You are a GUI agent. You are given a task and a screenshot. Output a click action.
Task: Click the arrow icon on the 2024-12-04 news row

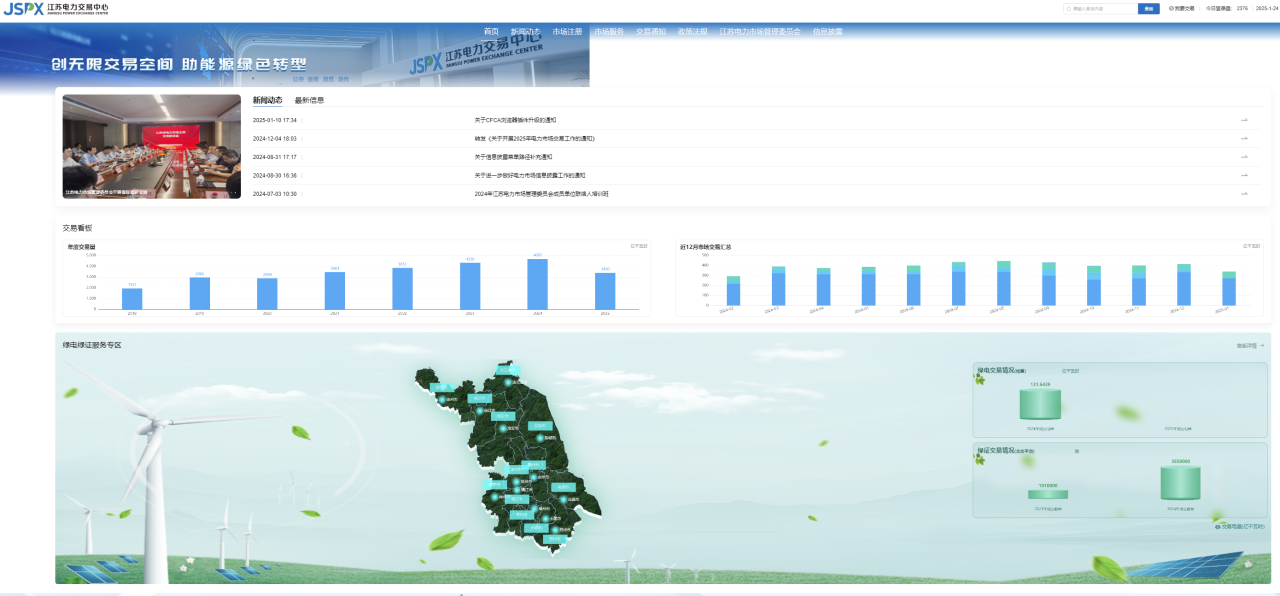(1244, 138)
